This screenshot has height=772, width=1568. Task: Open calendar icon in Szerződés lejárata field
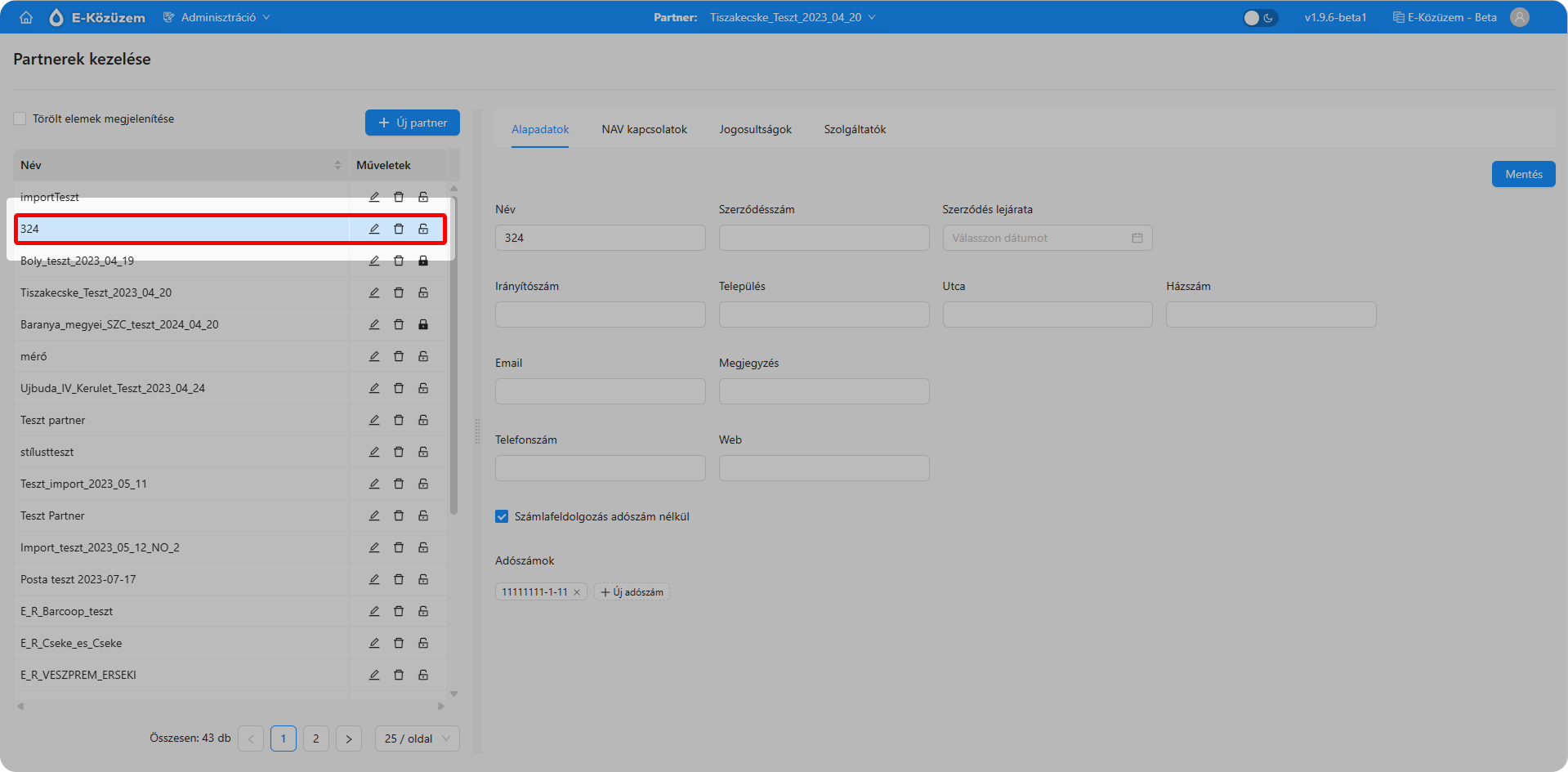pos(1137,238)
